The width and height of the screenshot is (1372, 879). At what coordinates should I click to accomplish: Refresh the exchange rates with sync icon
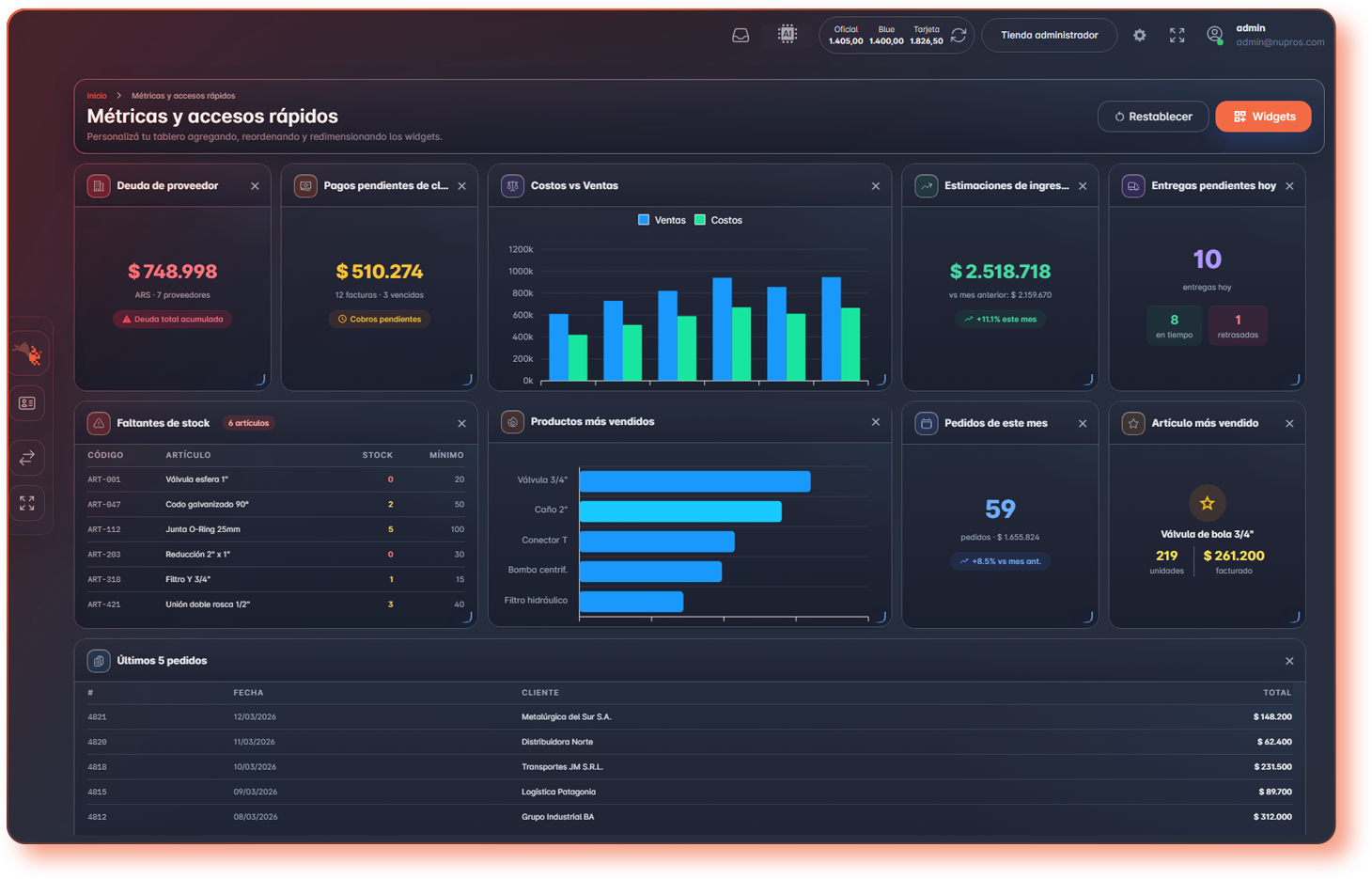tap(959, 35)
